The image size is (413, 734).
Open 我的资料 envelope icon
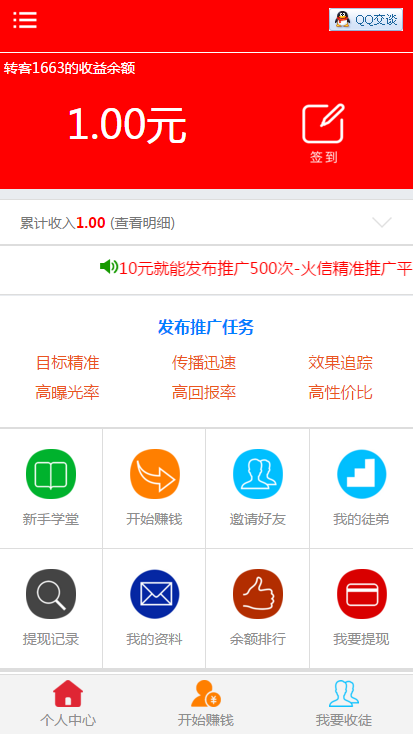[x=155, y=594]
